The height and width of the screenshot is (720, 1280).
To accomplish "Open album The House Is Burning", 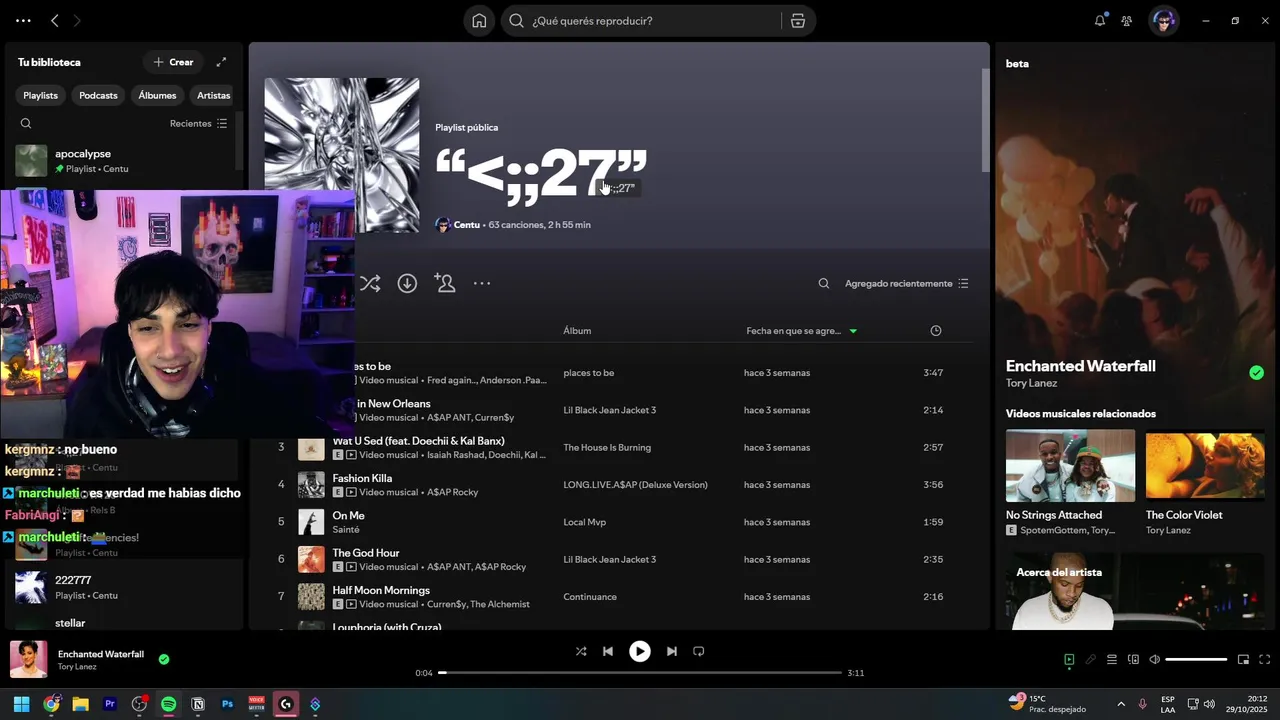I will (x=607, y=448).
